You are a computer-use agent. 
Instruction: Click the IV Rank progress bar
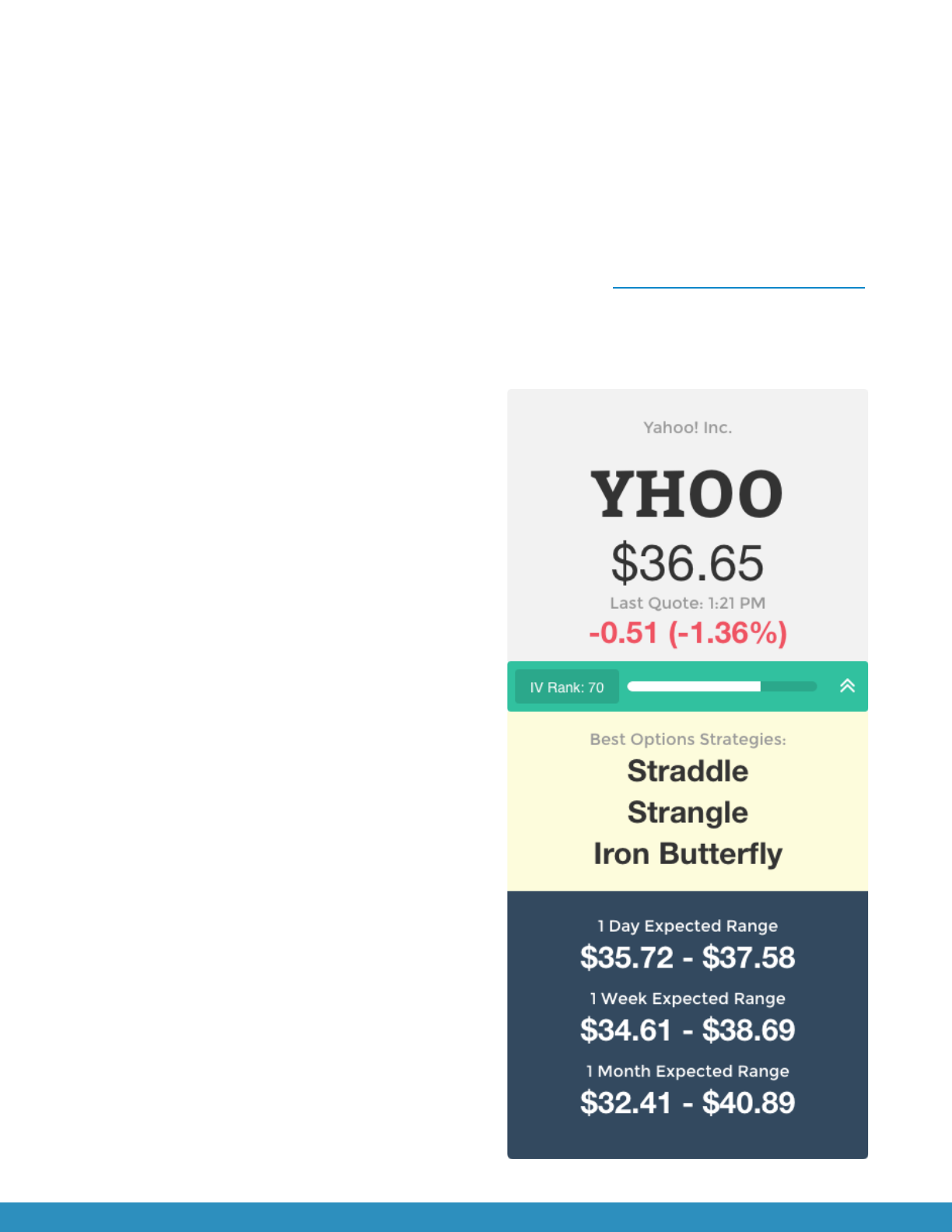(722, 686)
